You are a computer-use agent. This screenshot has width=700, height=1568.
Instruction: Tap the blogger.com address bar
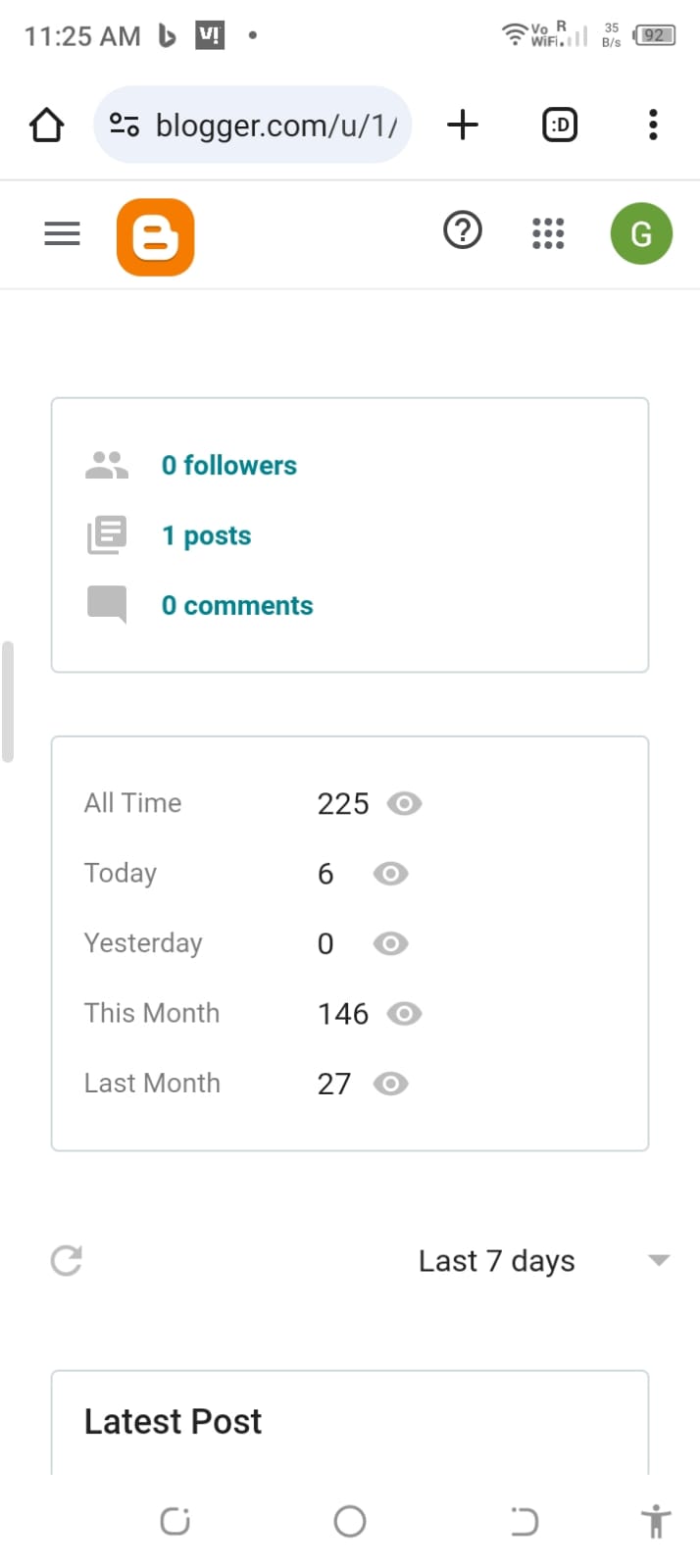pos(253,125)
